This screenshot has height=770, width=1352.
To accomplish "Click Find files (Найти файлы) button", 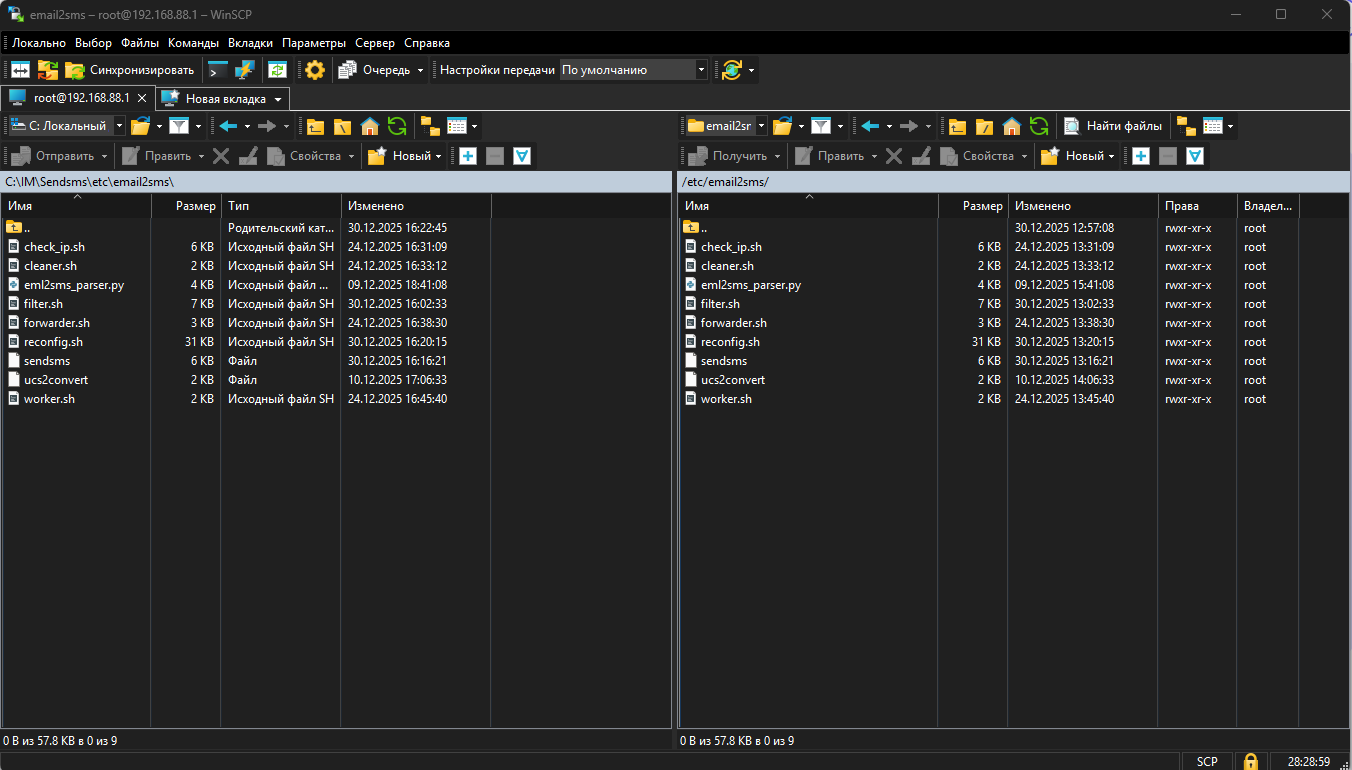I will (1113, 126).
